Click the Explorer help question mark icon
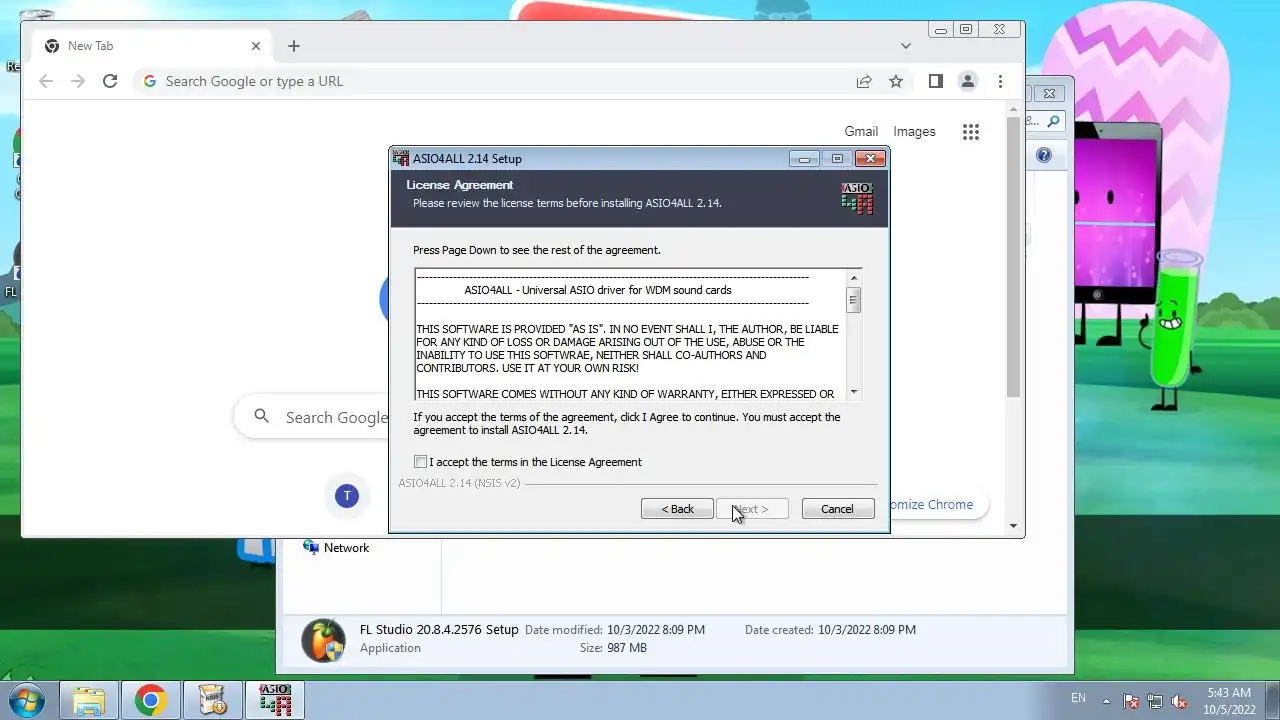 tap(1044, 155)
